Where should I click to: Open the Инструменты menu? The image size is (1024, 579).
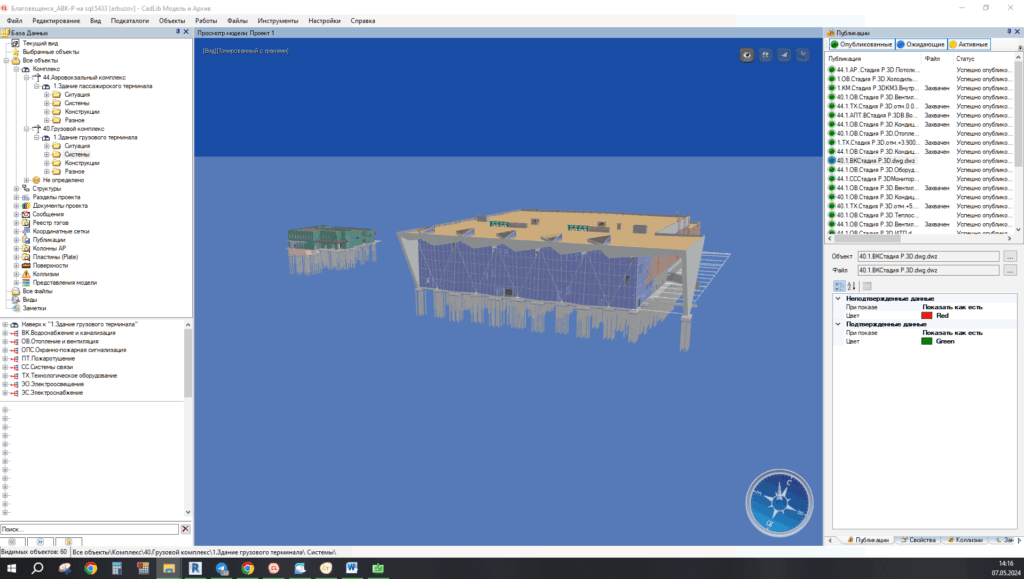click(276, 20)
